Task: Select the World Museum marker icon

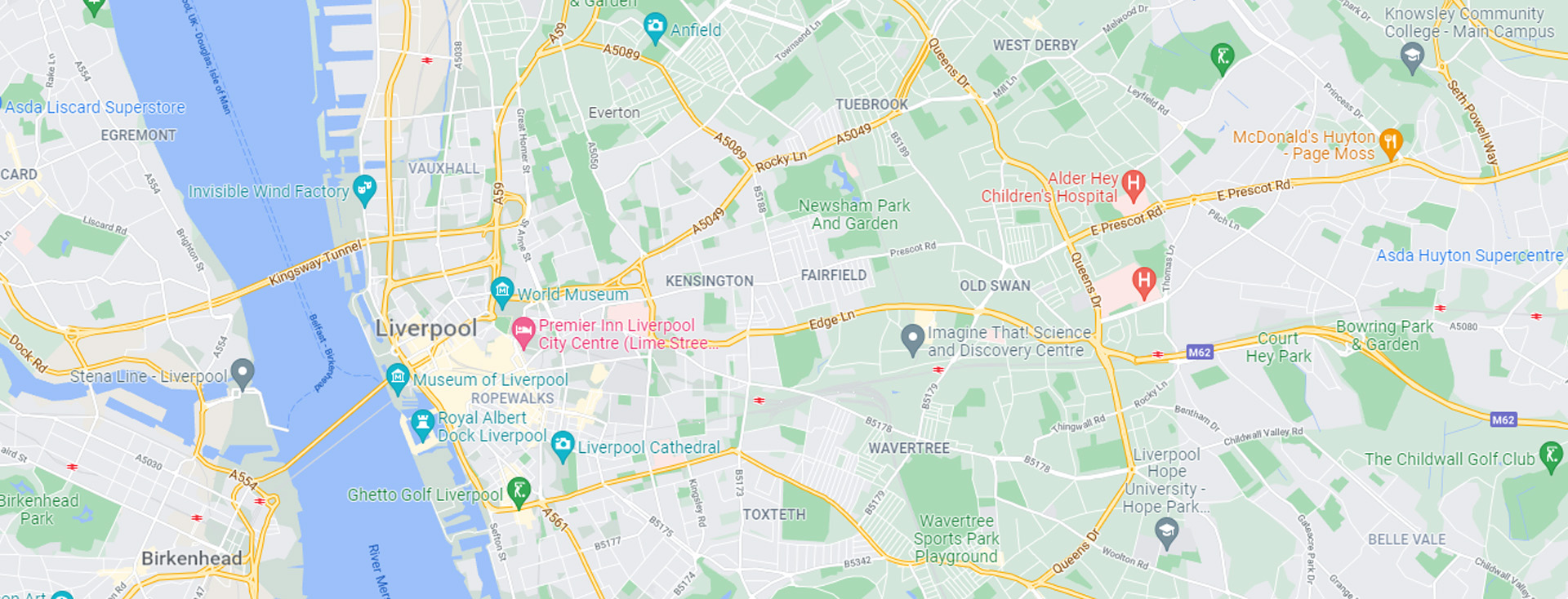Action: pos(502,292)
